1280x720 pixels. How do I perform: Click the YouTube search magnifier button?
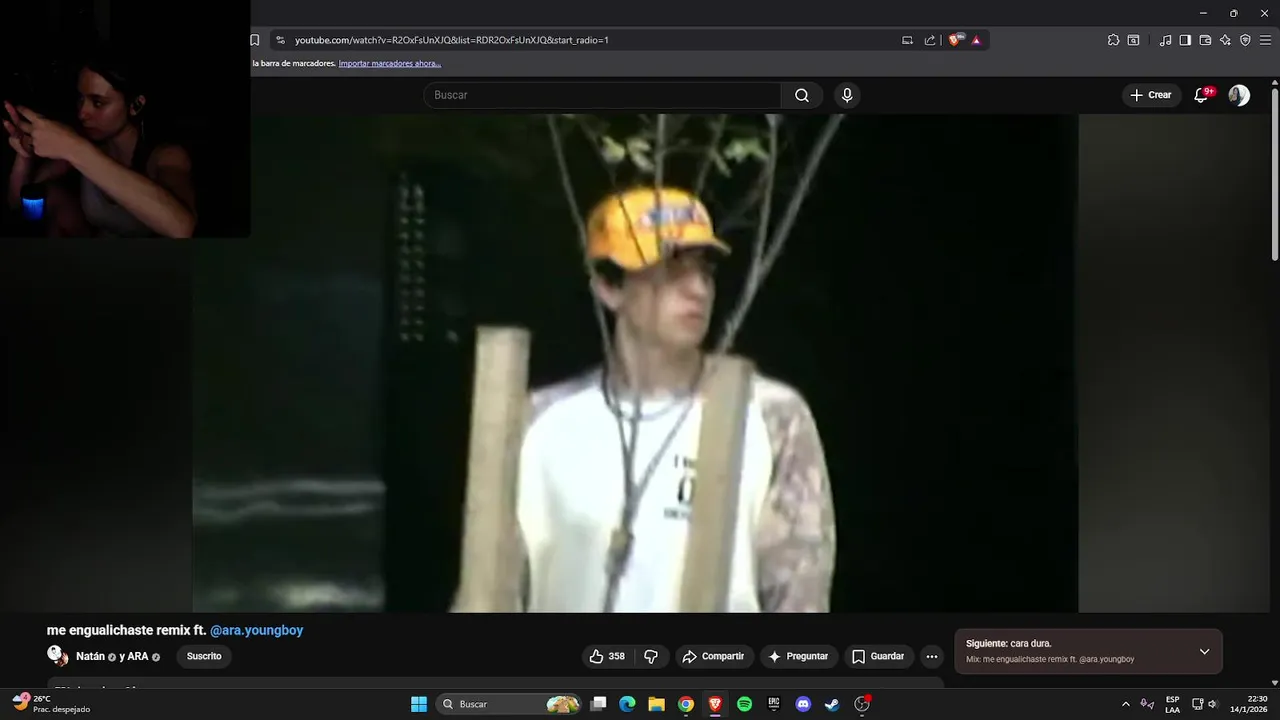click(x=802, y=95)
